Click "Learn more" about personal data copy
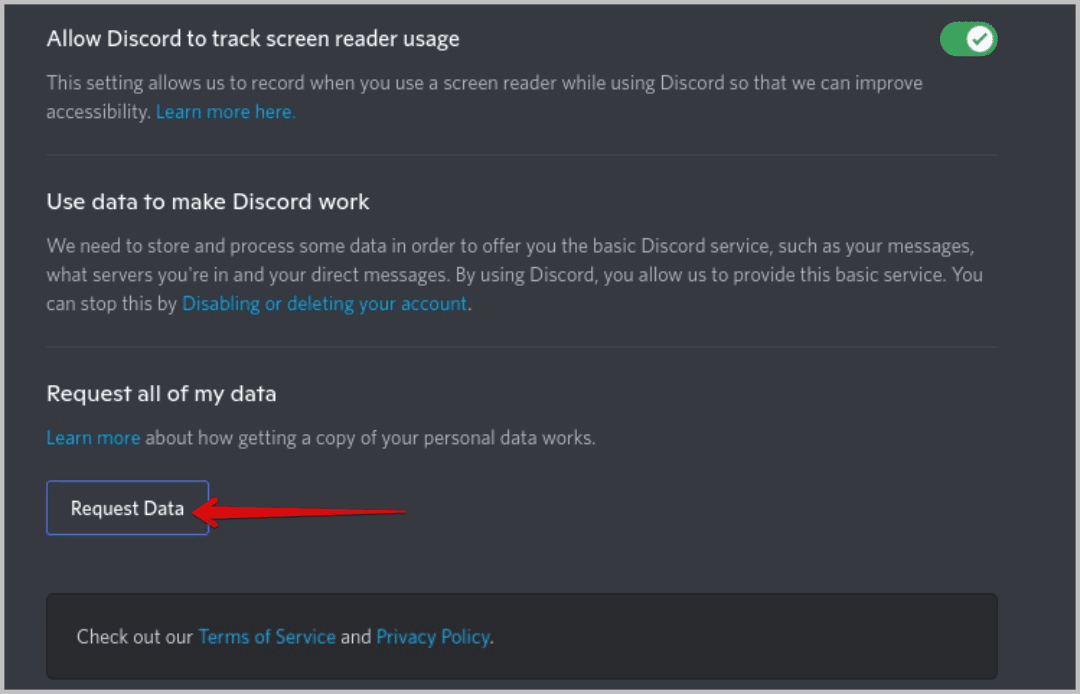Image resolution: width=1080 pixels, height=694 pixels. (x=93, y=438)
